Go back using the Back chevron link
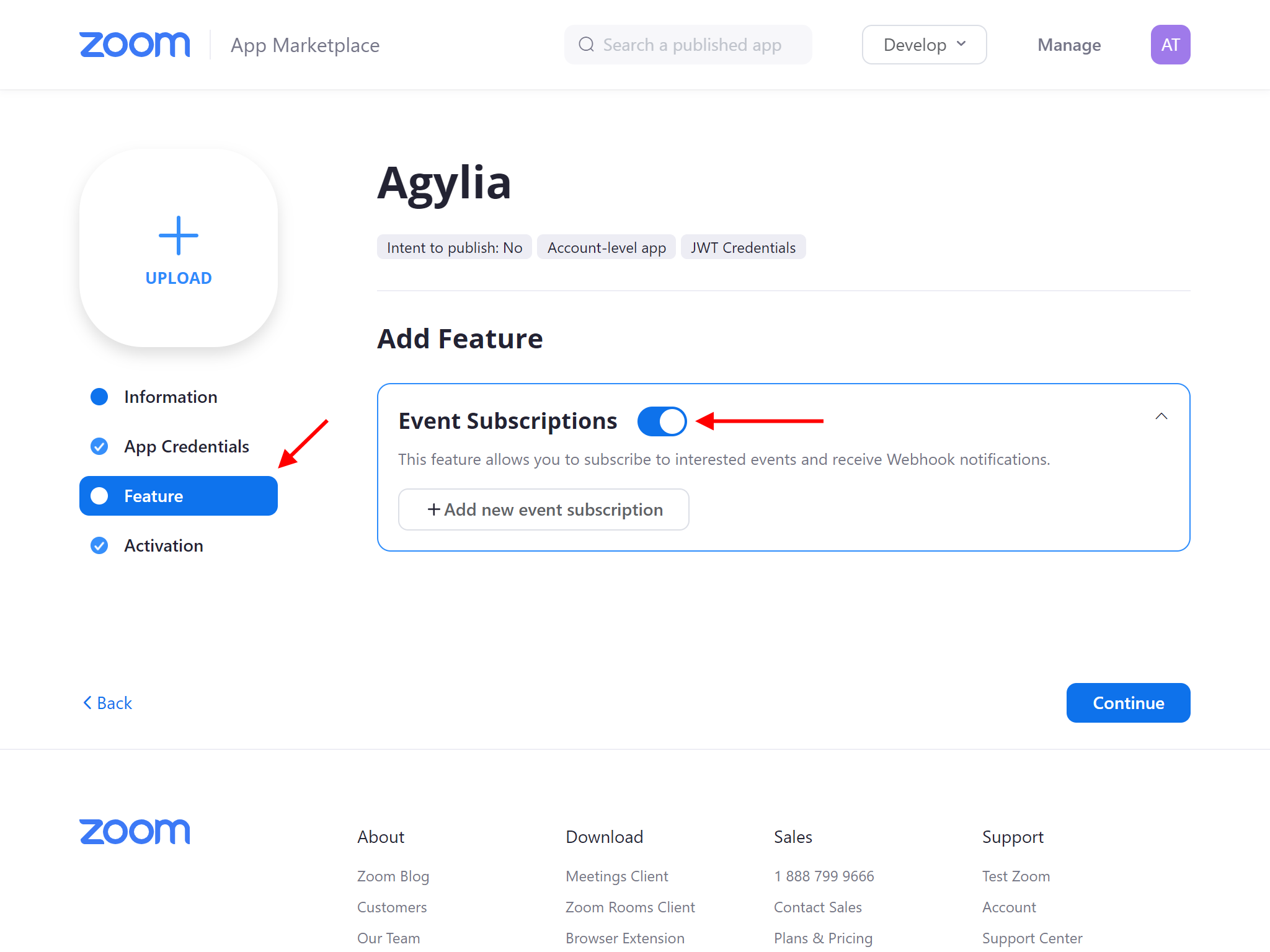Viewport: 1270px width, 952px height. coord(107,703)
